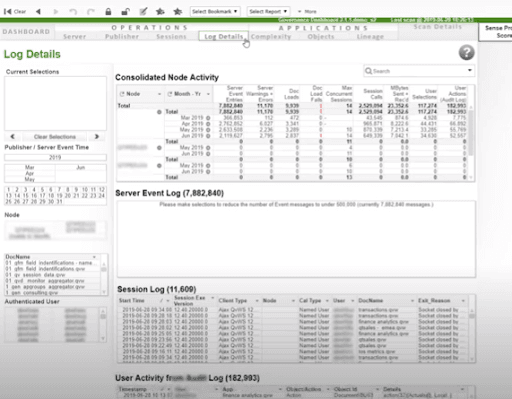This screenshot has width=512, height=399.
Task: Undo the last layout change
Action: (x=73, y=12)
